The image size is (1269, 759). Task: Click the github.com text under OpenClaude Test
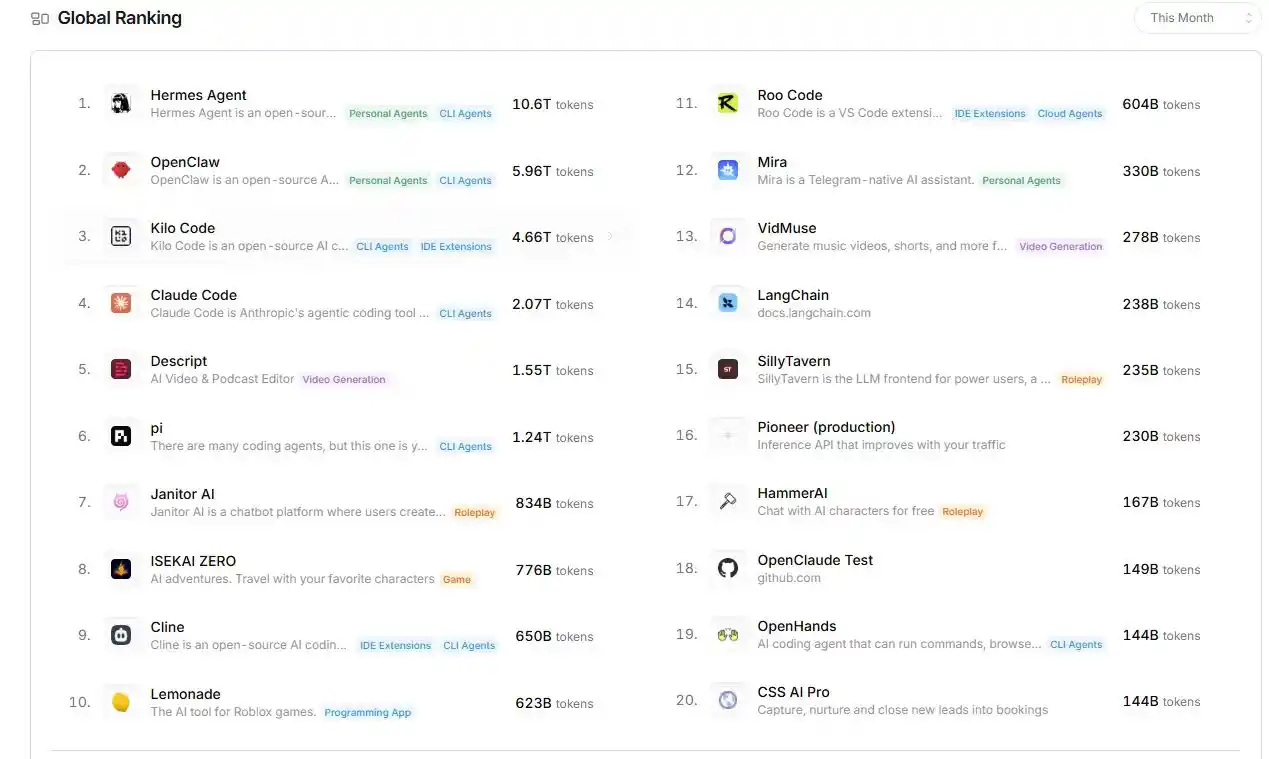789,578
